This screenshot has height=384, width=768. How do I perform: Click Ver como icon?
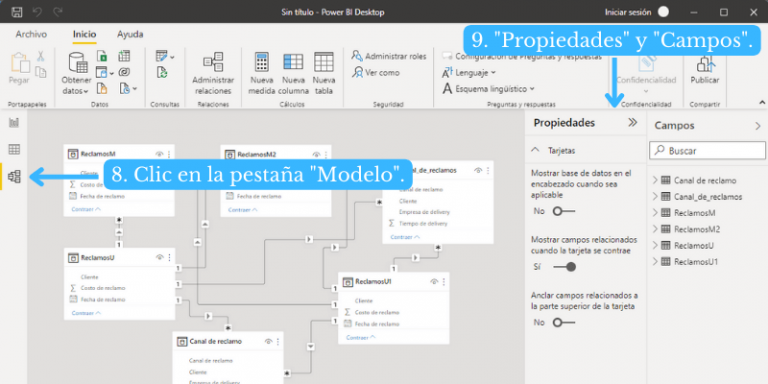[357, 72]
